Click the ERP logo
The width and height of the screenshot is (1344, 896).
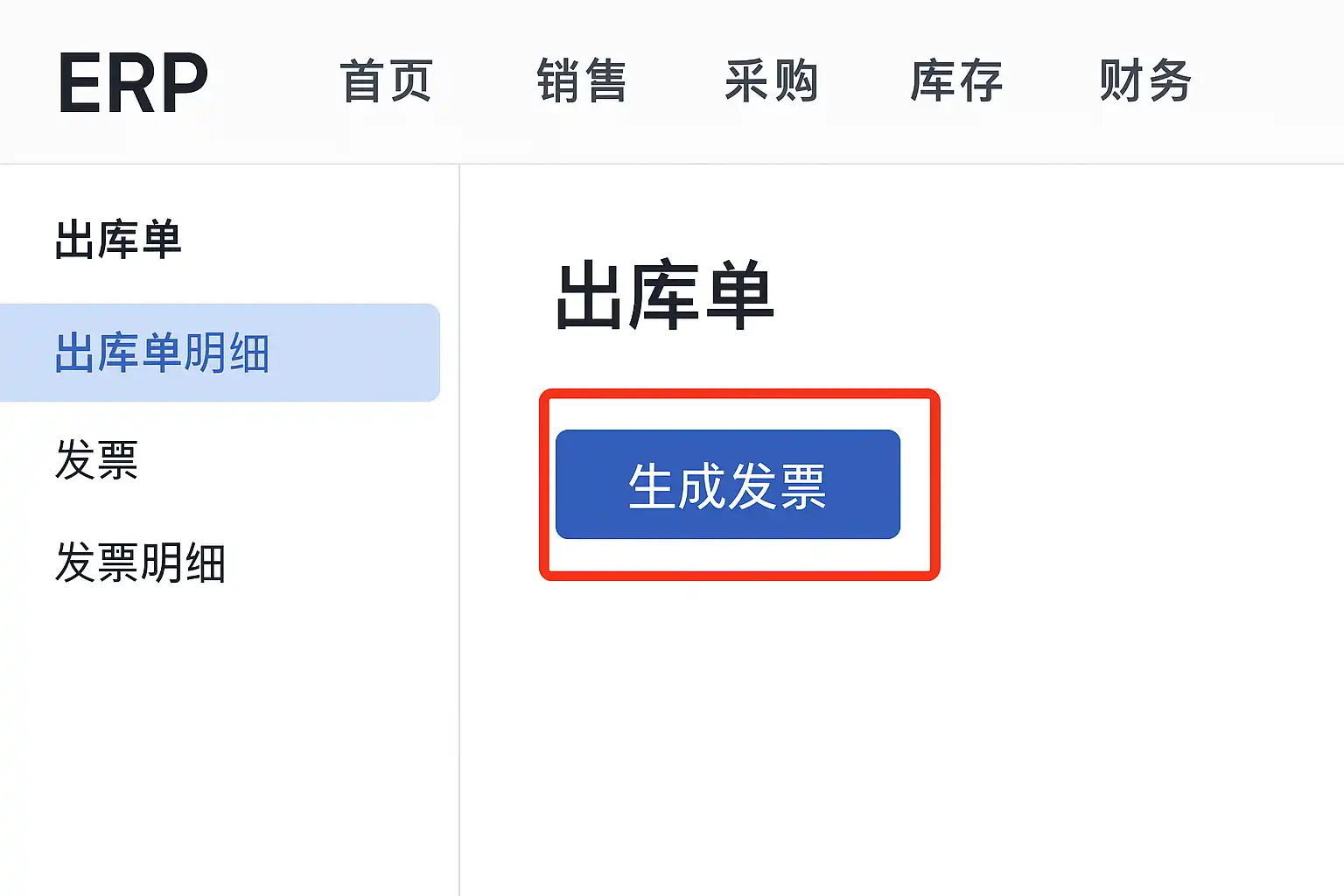click(x=133, y=82)
